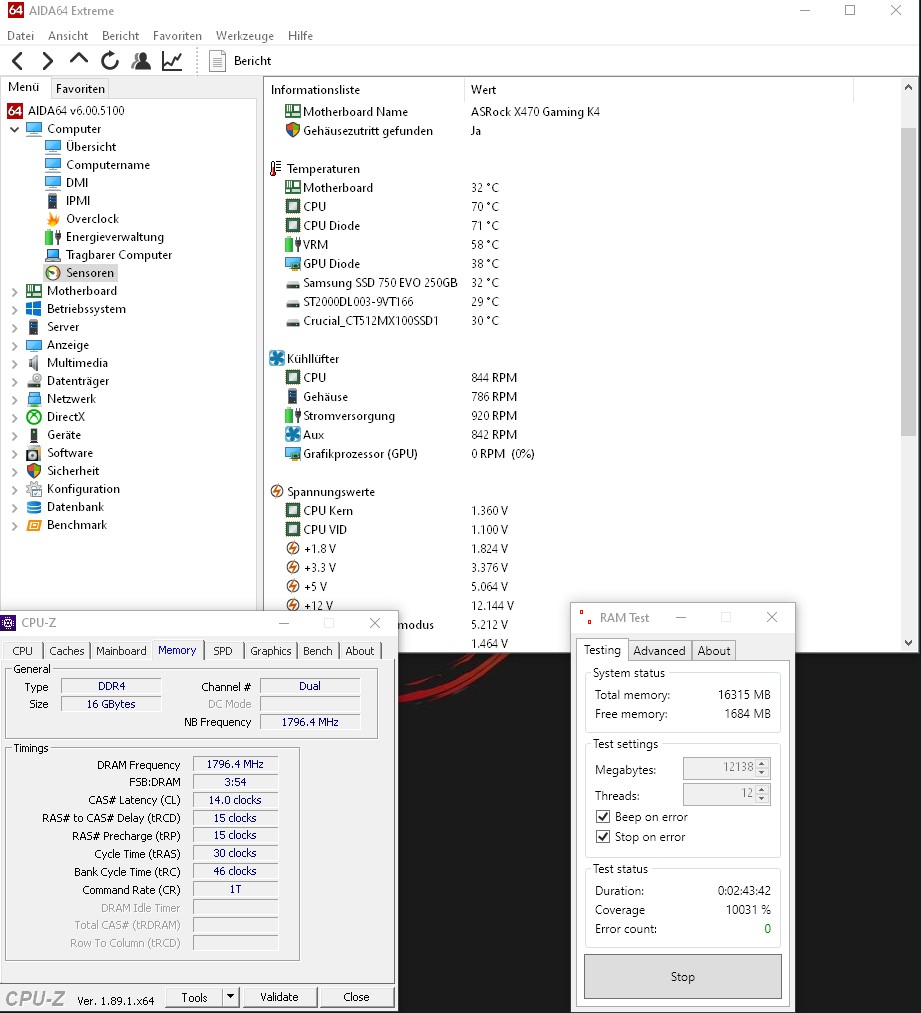Image resolution: width=921 pixels, height=1013 pixels.
Task: Open the Datei menu
Action: click(21, 36)
